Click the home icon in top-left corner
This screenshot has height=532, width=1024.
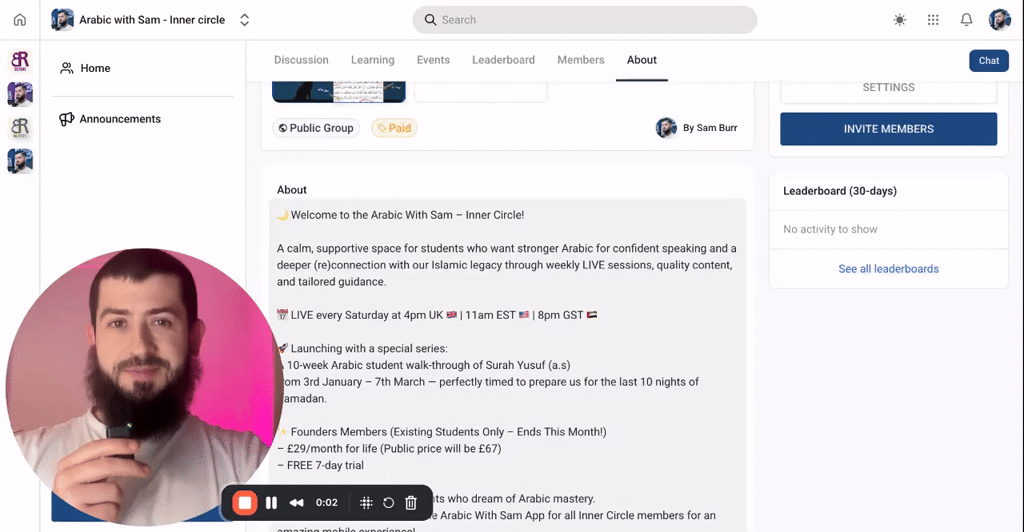point(20,20)
